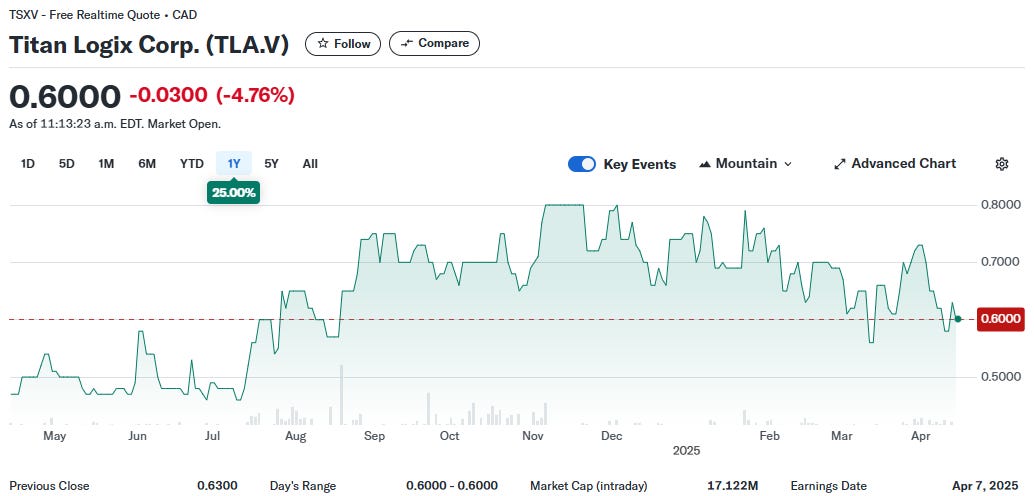Click the 2025 year label on axis

coord(686,451)
